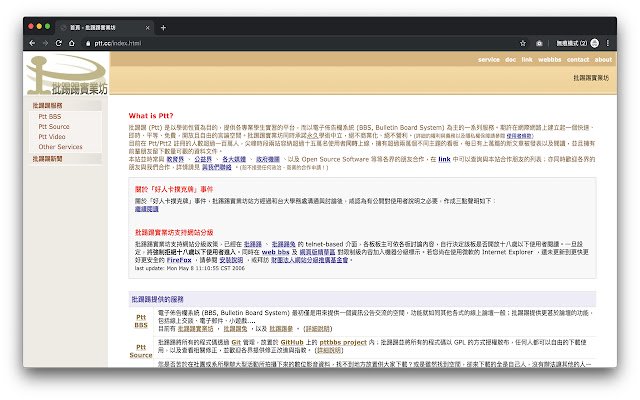Open the doc link in the top navigation
This screenshot has width=640, height=400.
point(511,60)
